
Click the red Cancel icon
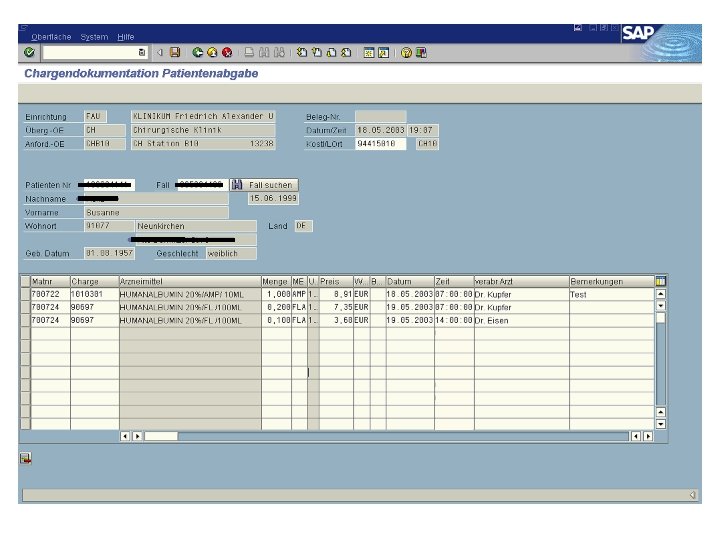click(x=227, y=52)
